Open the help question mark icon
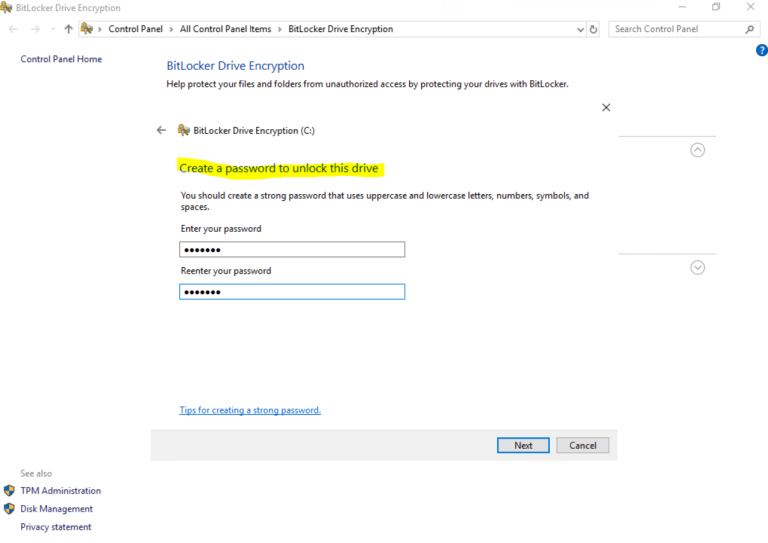This screenshot has height=543, width=768. [x=762, y=50]
